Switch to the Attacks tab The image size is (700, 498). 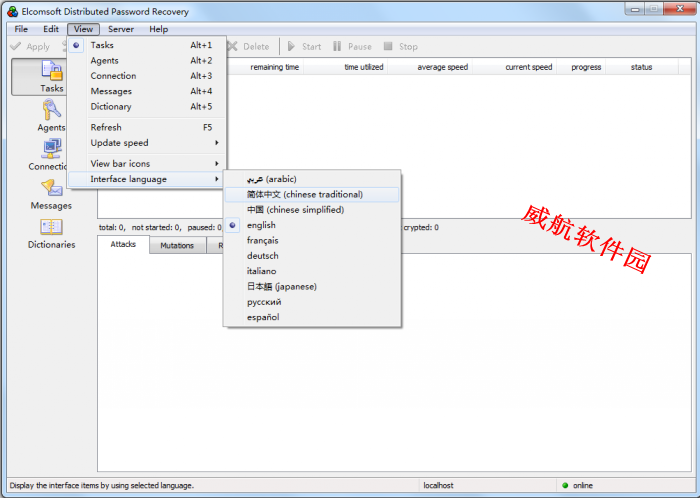[x=123, y=244]
